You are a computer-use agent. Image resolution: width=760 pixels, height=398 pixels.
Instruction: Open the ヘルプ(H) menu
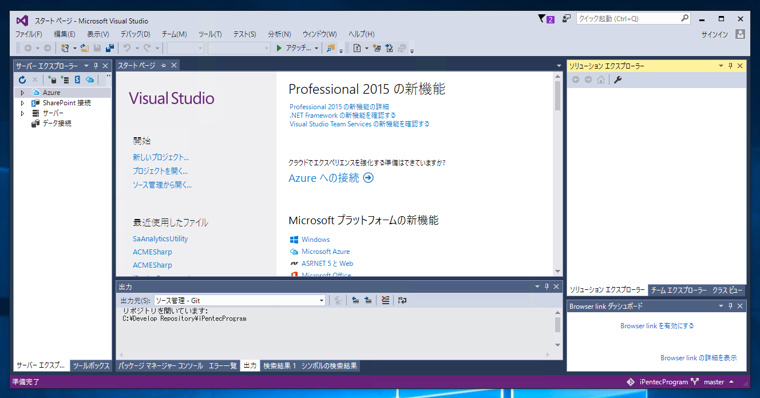pyautogui.click(x=362, y=34)
